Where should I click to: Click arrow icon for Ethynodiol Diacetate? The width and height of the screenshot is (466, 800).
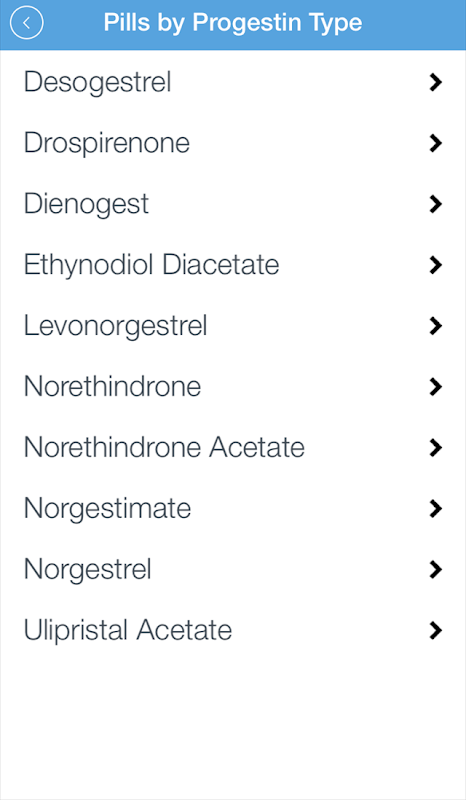(x=435, y=265)
